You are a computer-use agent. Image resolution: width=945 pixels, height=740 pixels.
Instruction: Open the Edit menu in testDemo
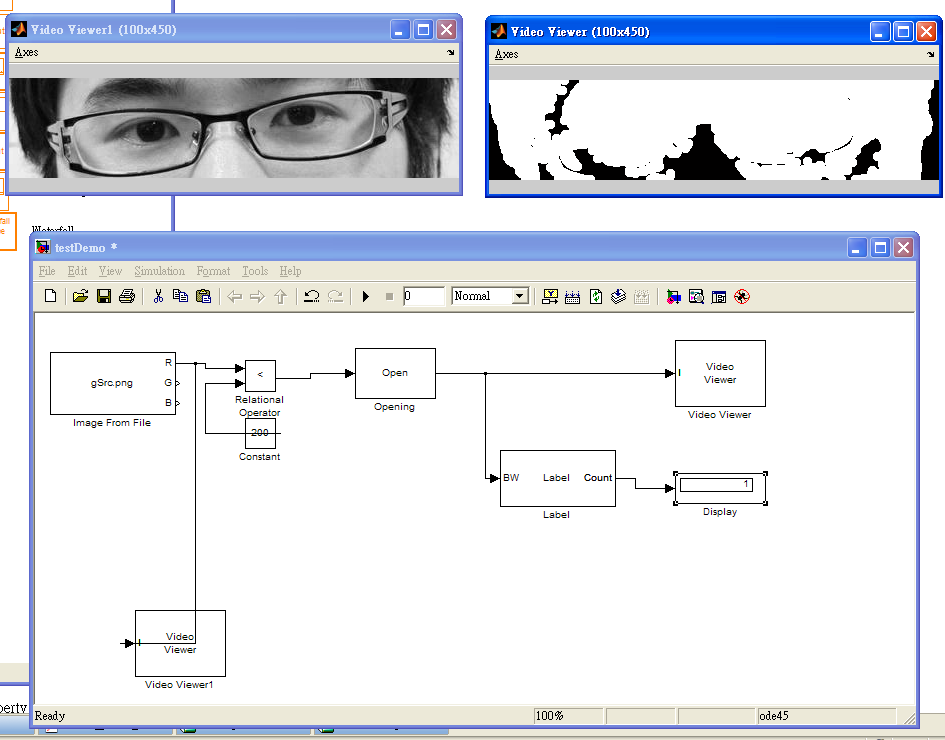coord(77,271)
